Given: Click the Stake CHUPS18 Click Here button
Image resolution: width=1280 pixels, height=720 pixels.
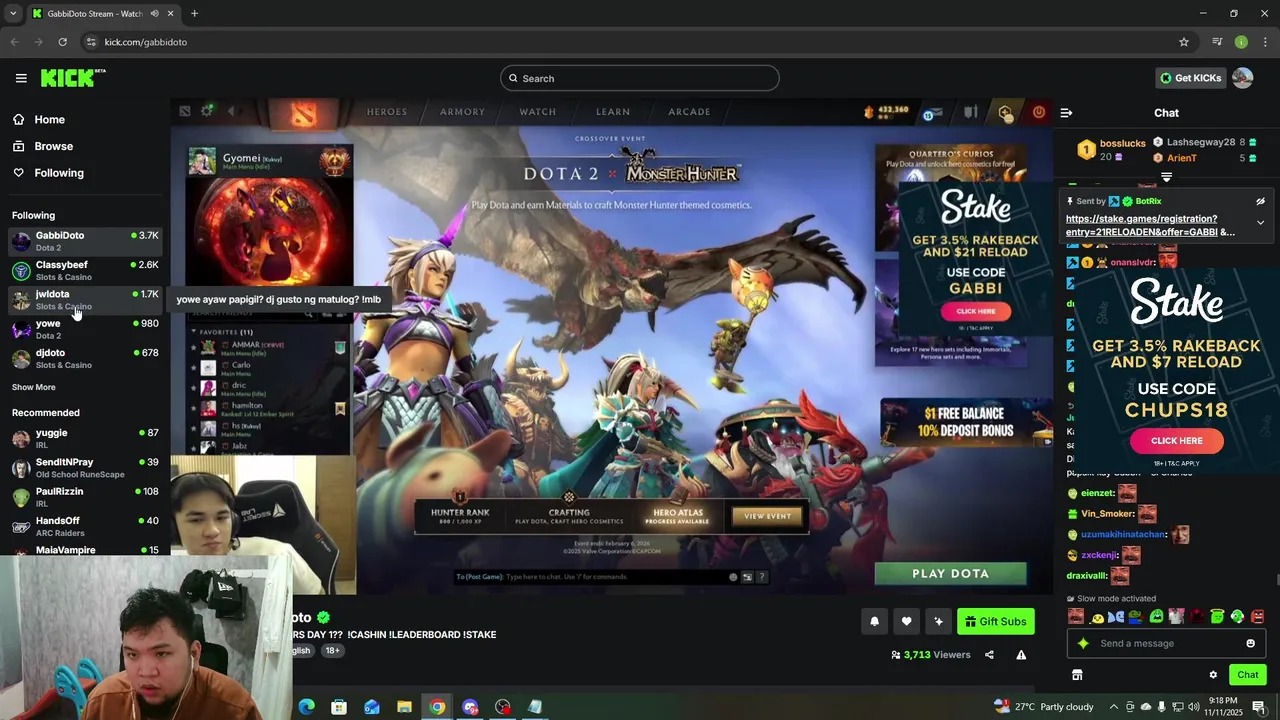Looking at the screenshot, I should [x=1176, y=440].
